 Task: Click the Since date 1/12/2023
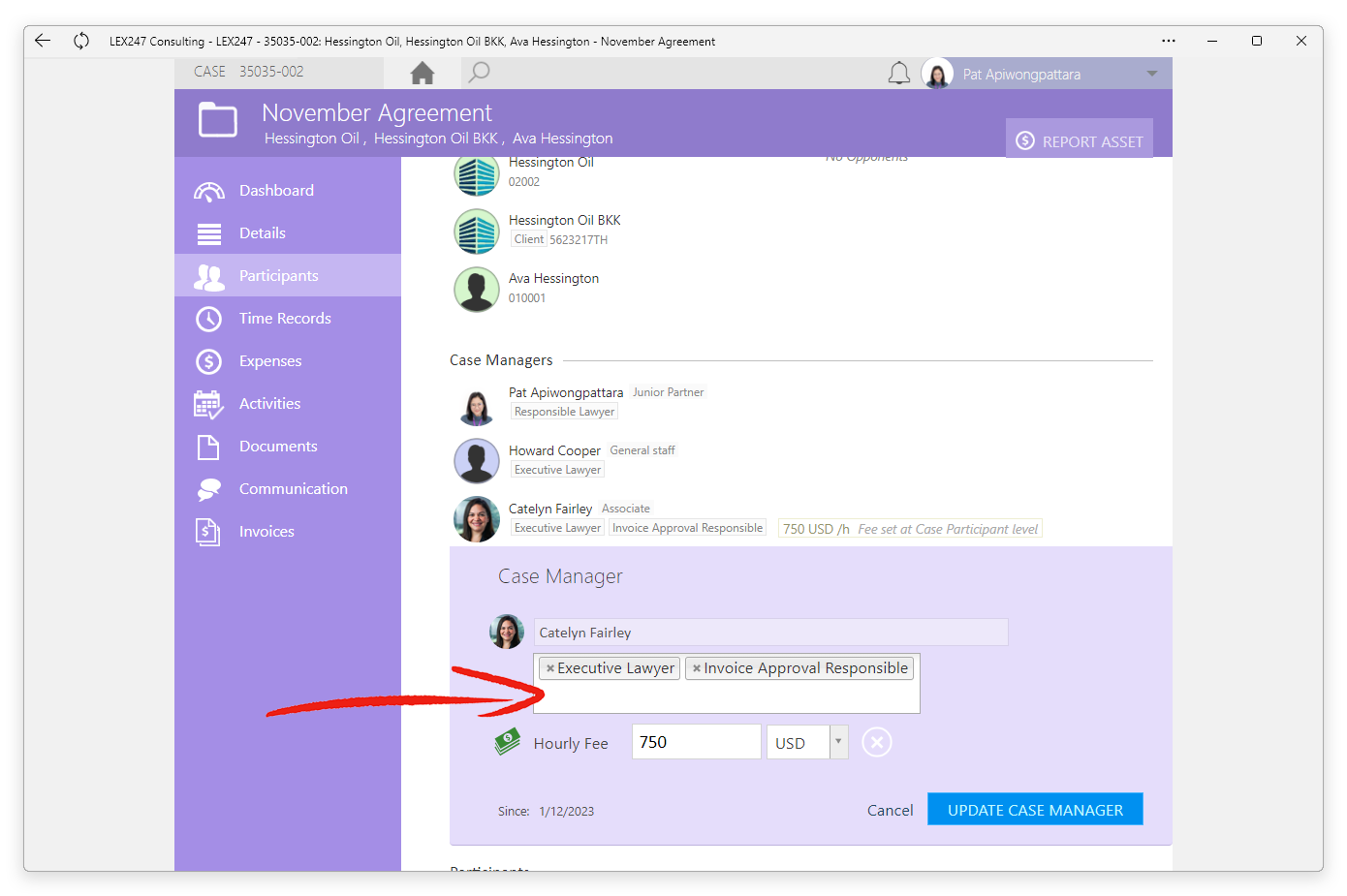[x=567, y=812]
